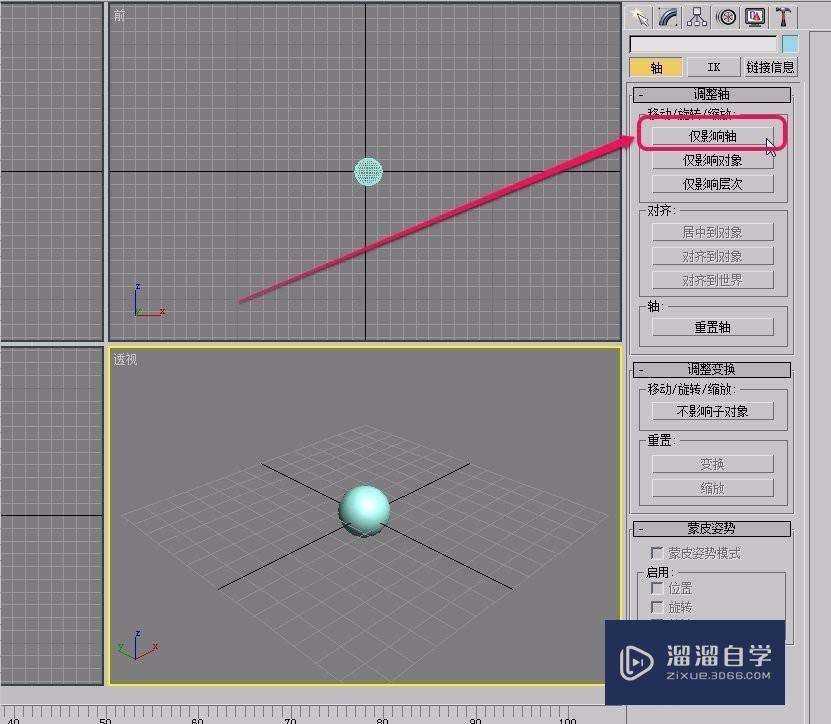831x724 pixels.
Task: Open the Create command panel
Action: (x=640, y=17)
